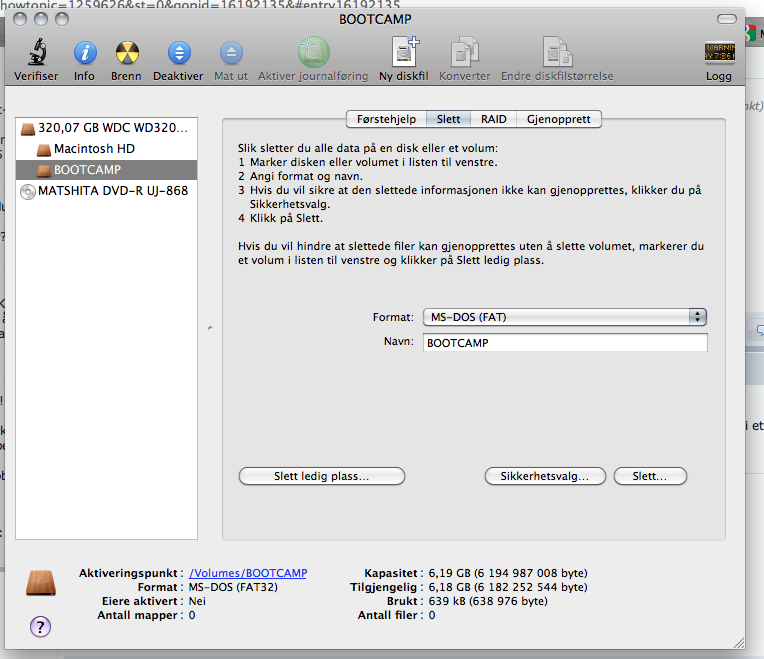Click the BOOTCAMP window title
The image size is (764, 659).
[375, 19]
